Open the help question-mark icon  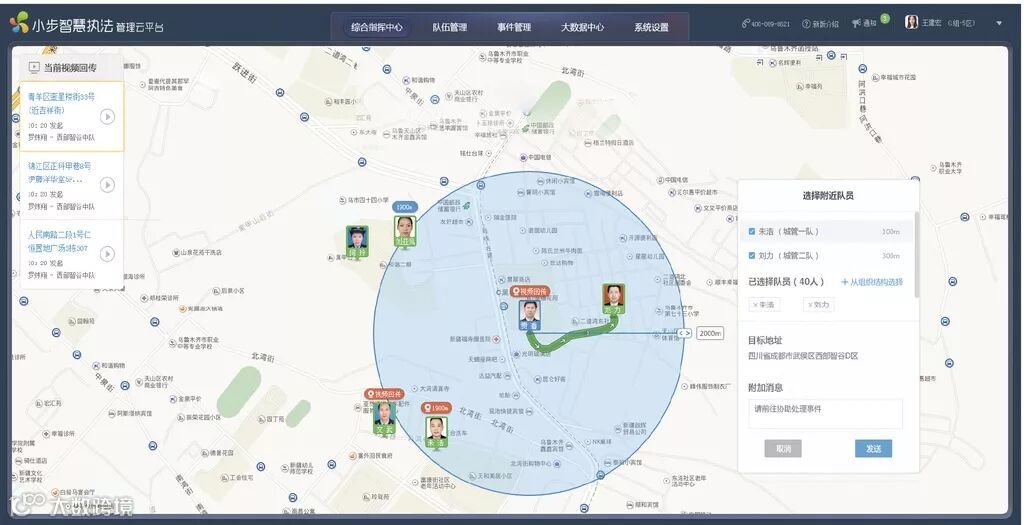click(806, 24)
